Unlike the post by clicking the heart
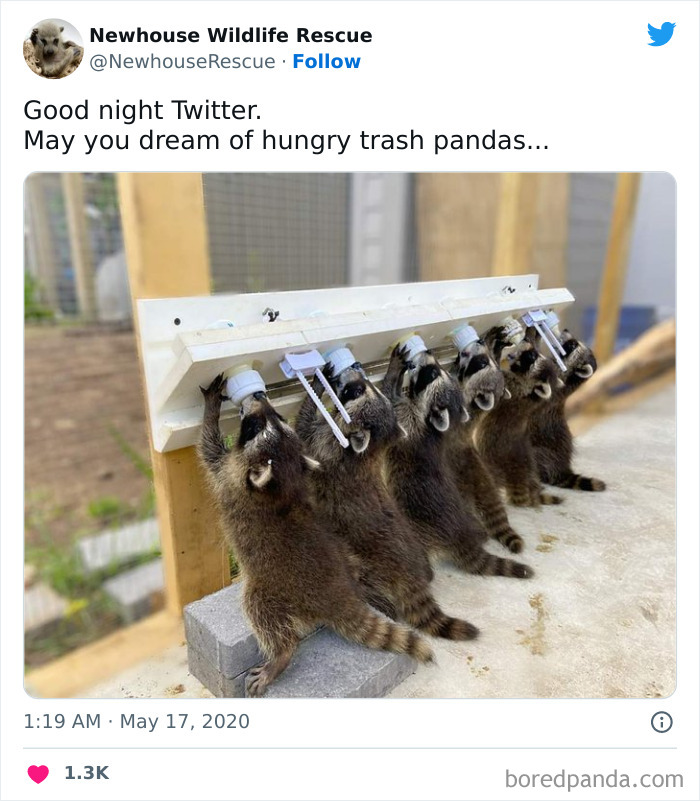 [x=37, y=771]
